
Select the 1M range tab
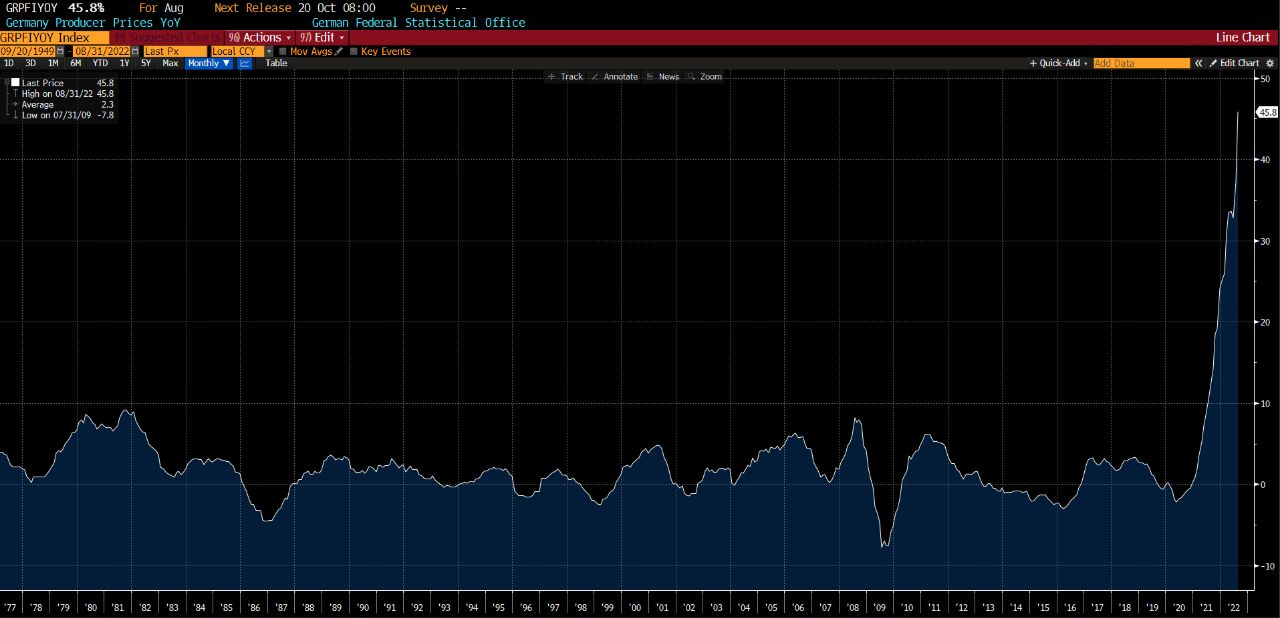53,63
